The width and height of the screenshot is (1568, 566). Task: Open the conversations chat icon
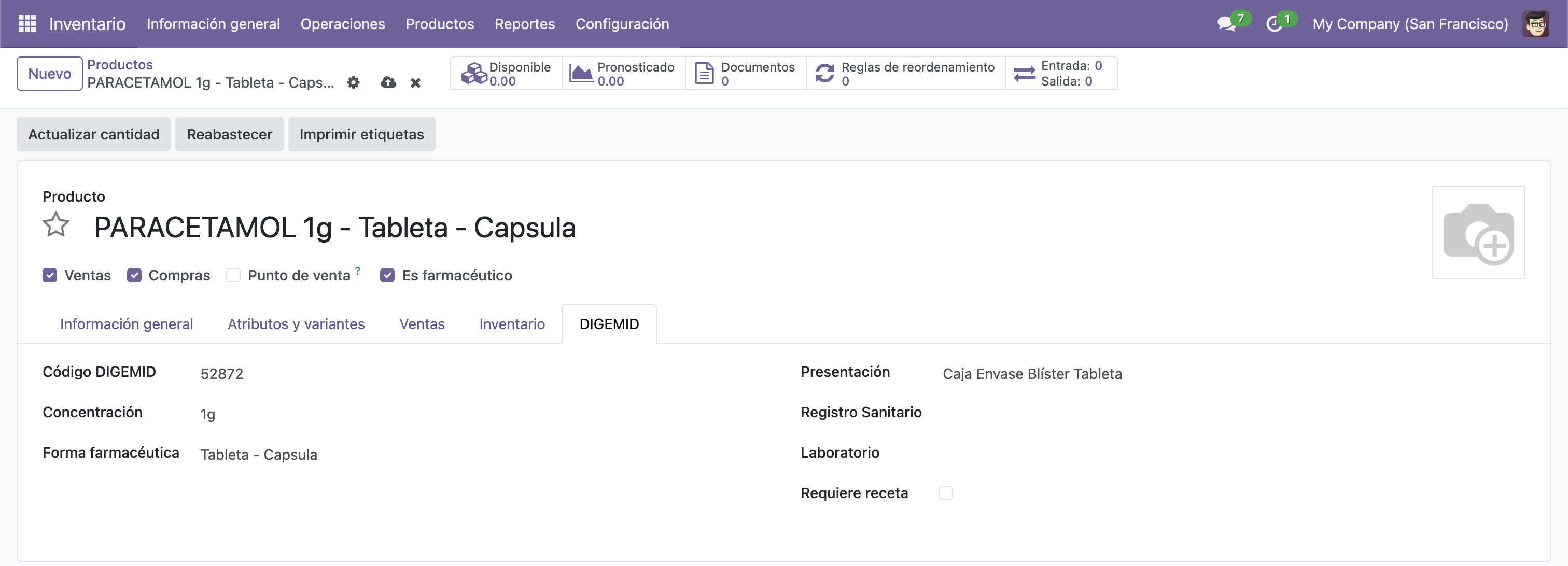click(1226, 24)
